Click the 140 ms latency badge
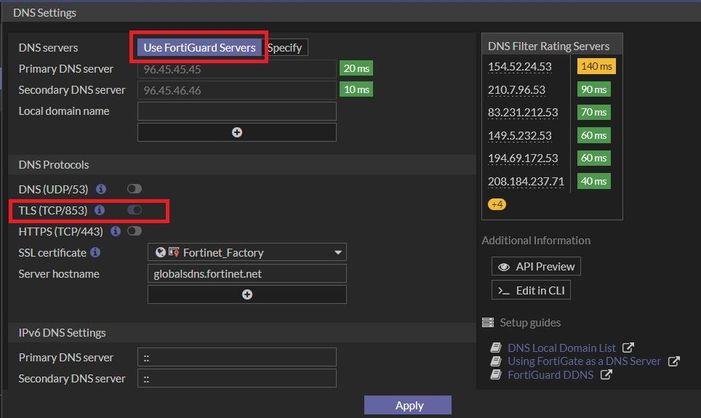 pos(596,66)
